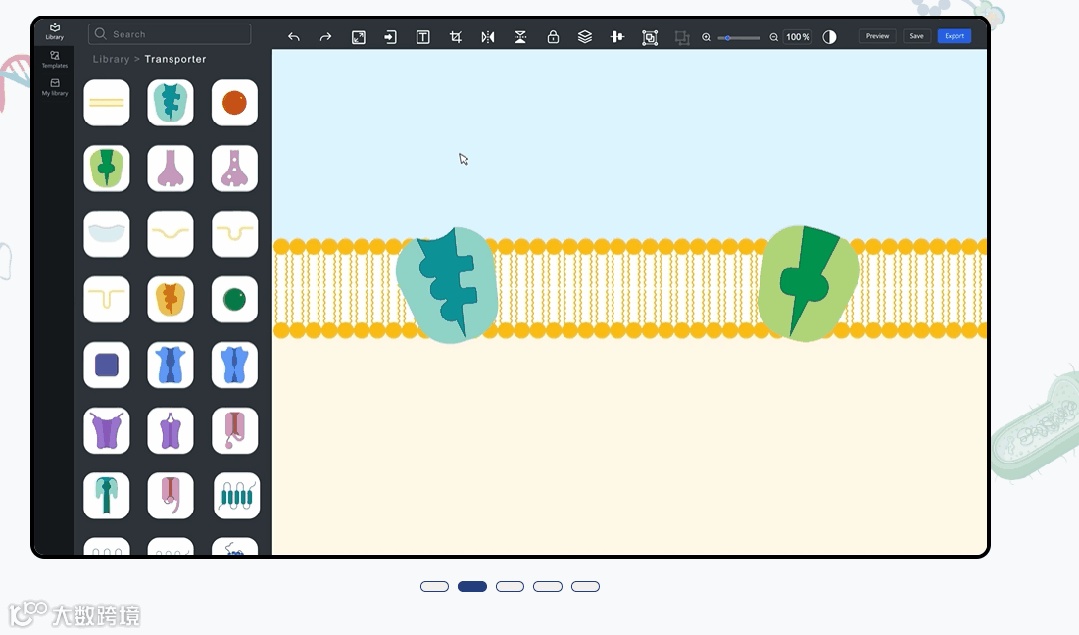
Task: Select the teal transporter on canvas
Action: [447, 285]
